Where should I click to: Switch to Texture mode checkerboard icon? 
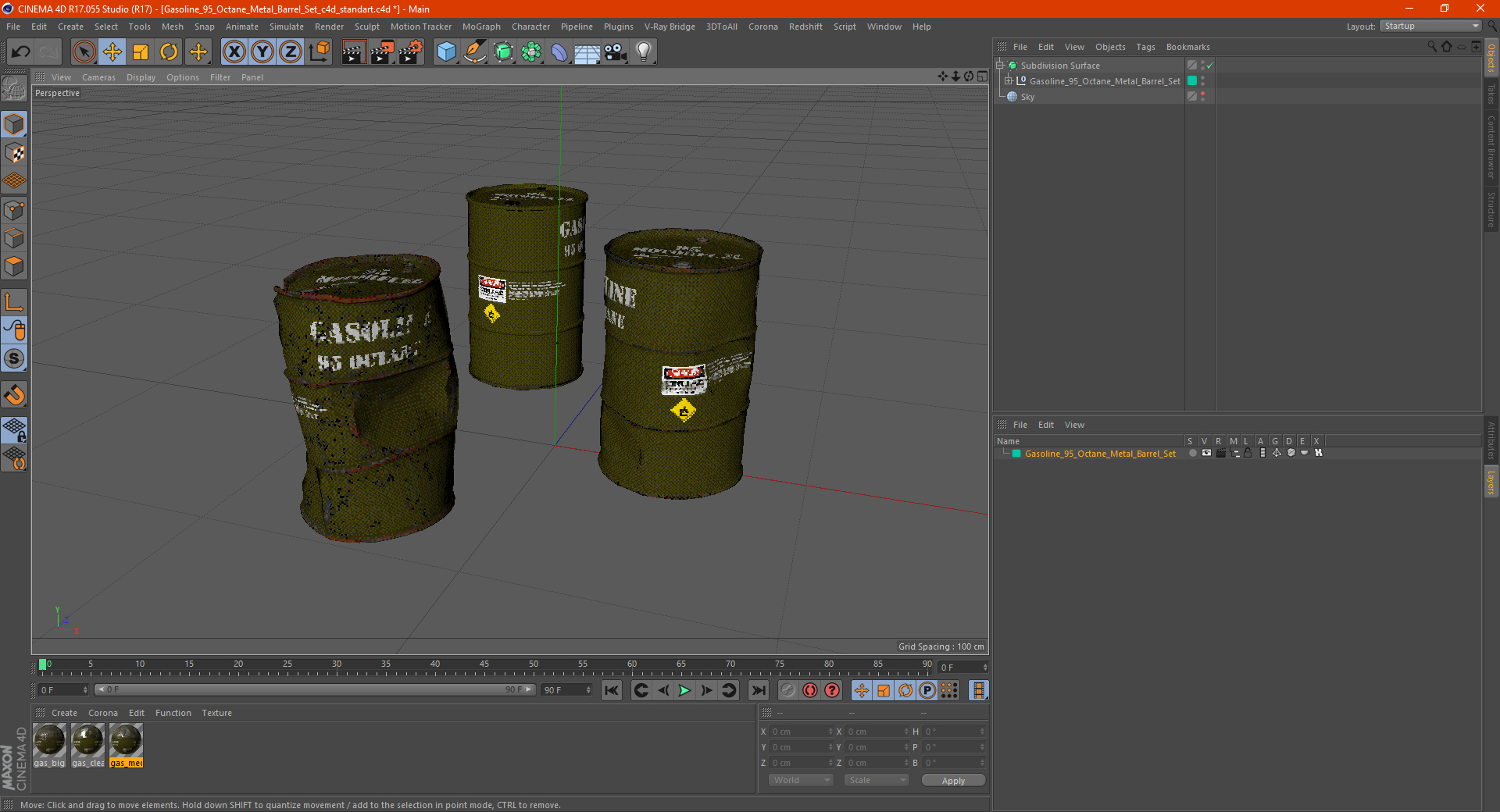(x=14, y=153)
